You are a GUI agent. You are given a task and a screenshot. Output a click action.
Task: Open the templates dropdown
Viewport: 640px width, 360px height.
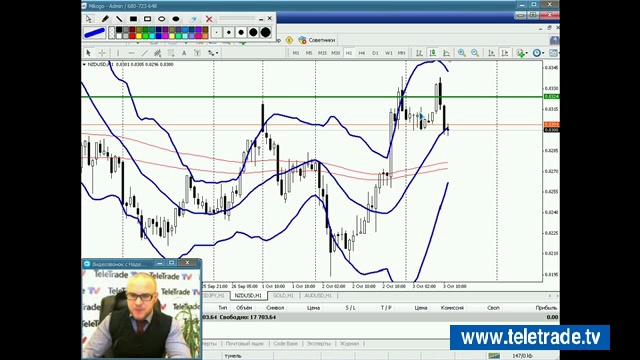tap(554, 53)
